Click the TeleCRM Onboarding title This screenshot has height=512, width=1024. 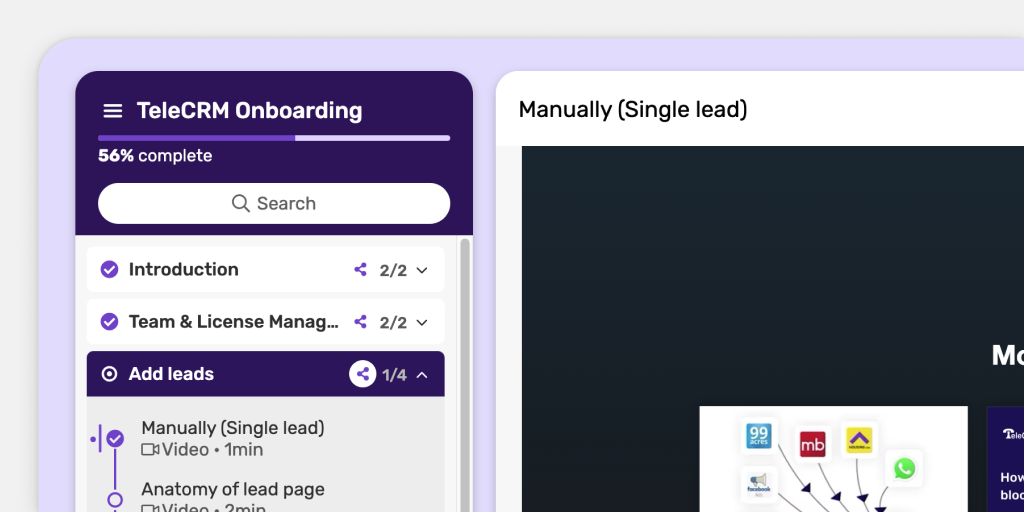(x=249, y=110)
